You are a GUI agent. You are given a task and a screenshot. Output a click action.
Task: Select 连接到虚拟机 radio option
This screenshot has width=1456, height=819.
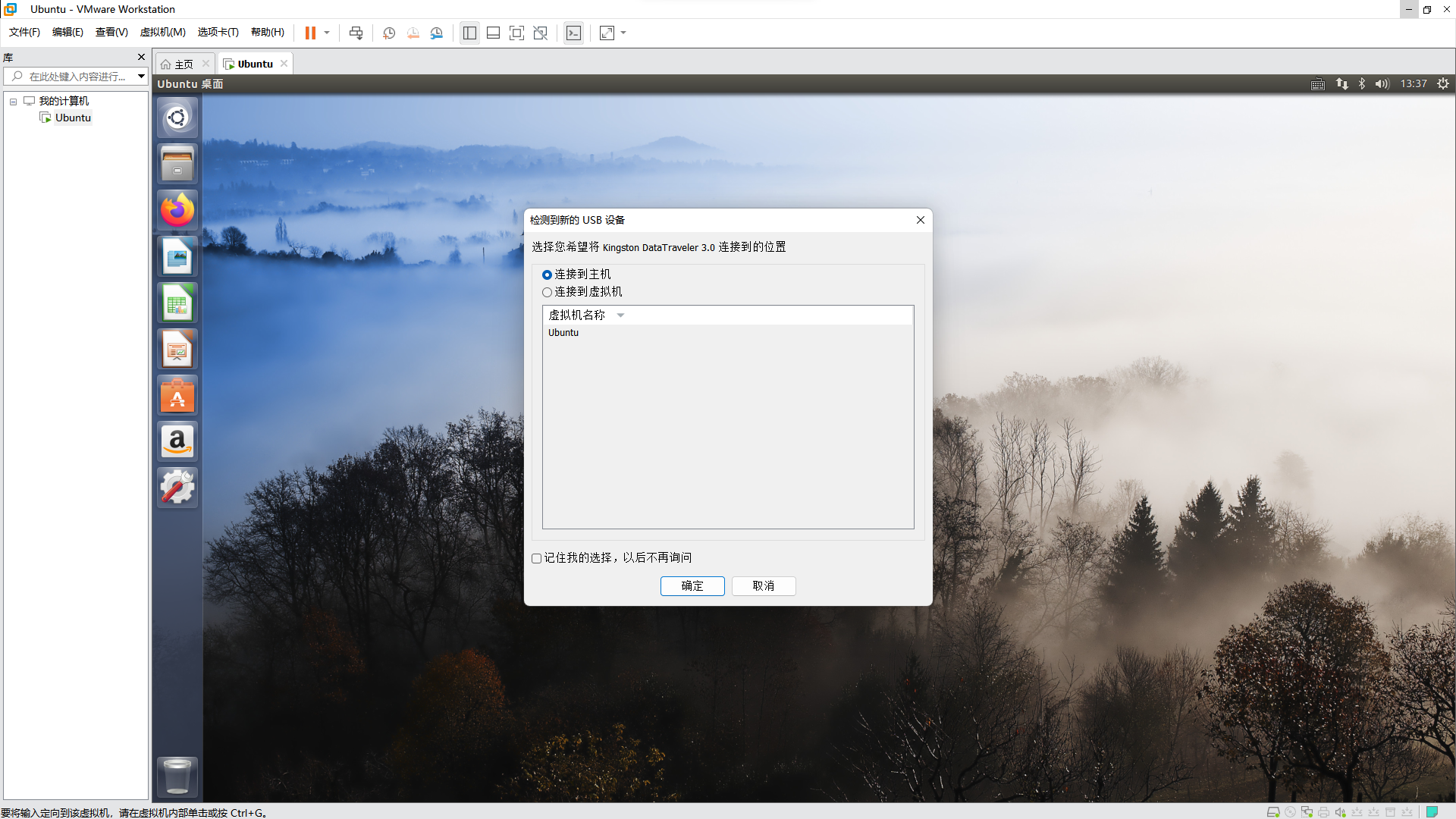click(547, 292)
